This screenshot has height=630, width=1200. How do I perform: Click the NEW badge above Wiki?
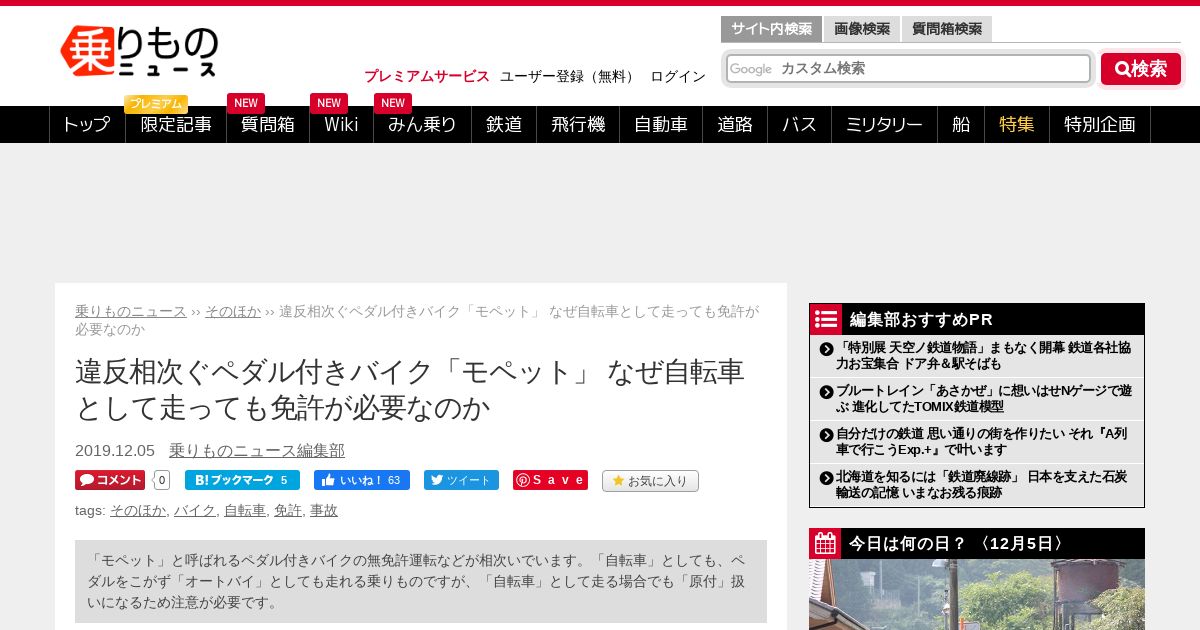pos(329,103)
